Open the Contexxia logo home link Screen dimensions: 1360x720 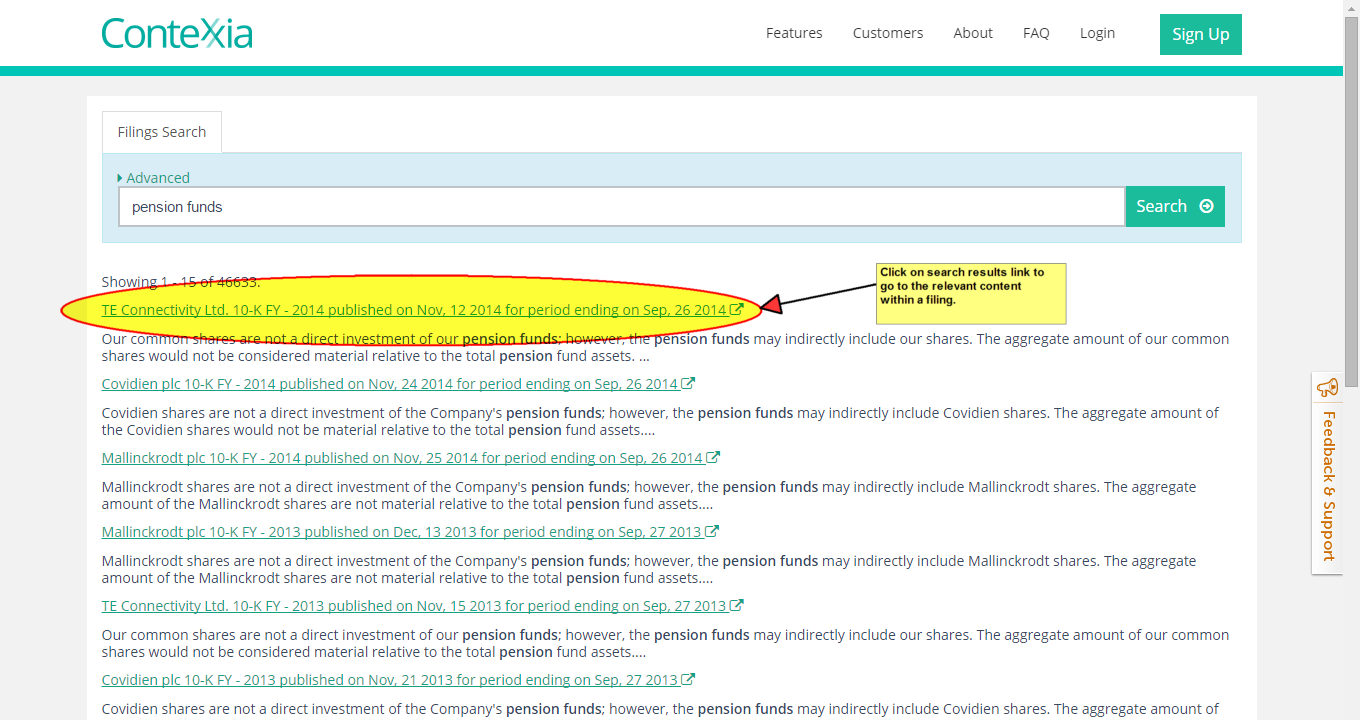(x=177, y=33)
